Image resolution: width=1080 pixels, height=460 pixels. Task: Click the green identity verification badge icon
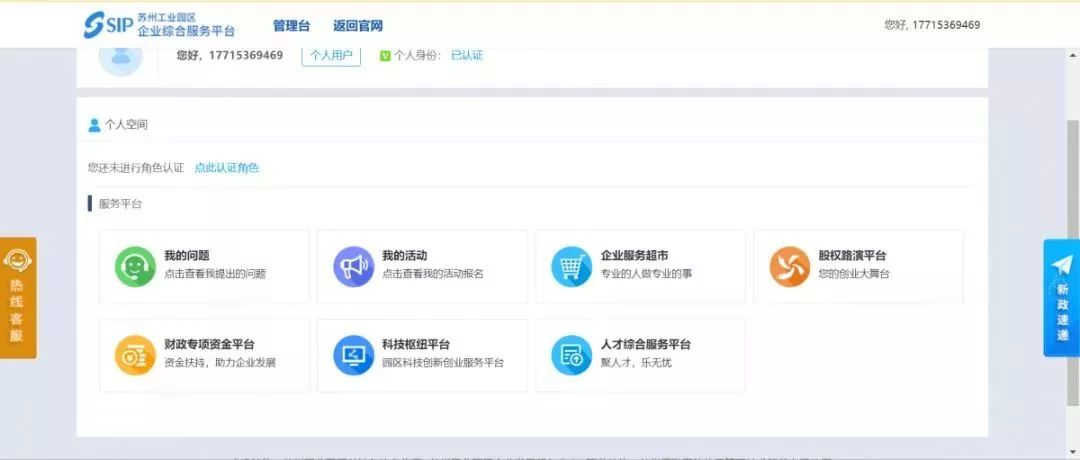pyautogui.click(x=385, y=56)
